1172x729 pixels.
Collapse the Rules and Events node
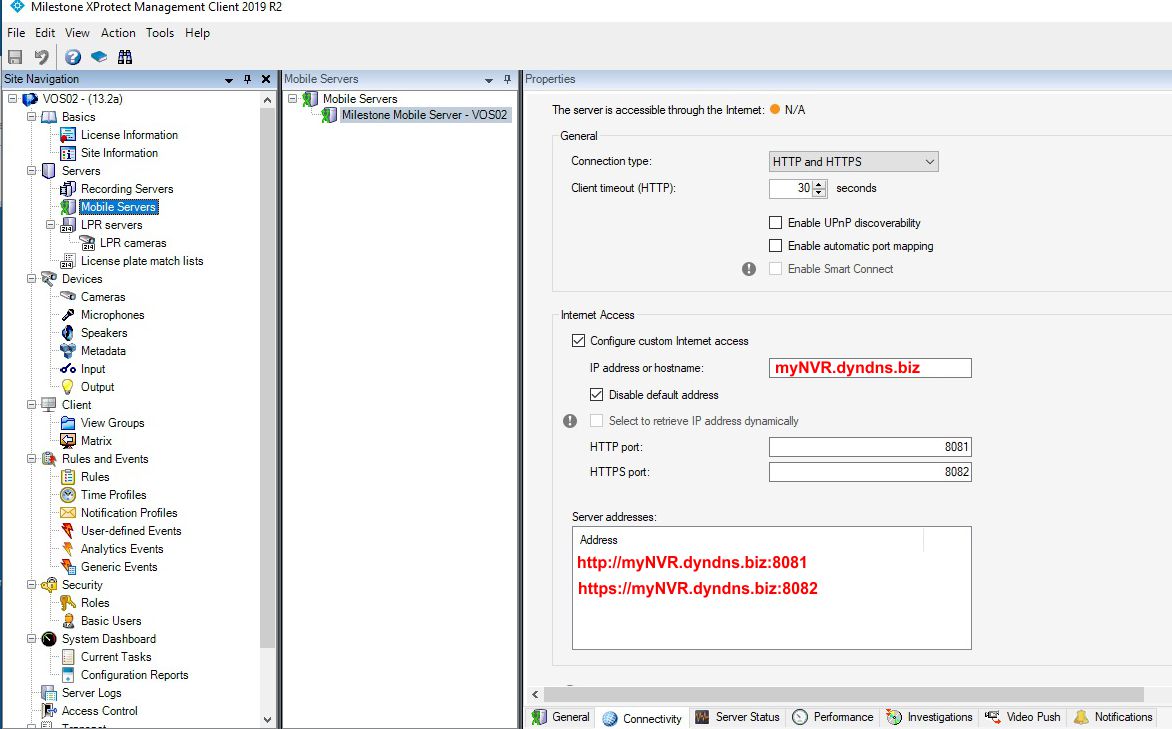[x=31, y=459]
